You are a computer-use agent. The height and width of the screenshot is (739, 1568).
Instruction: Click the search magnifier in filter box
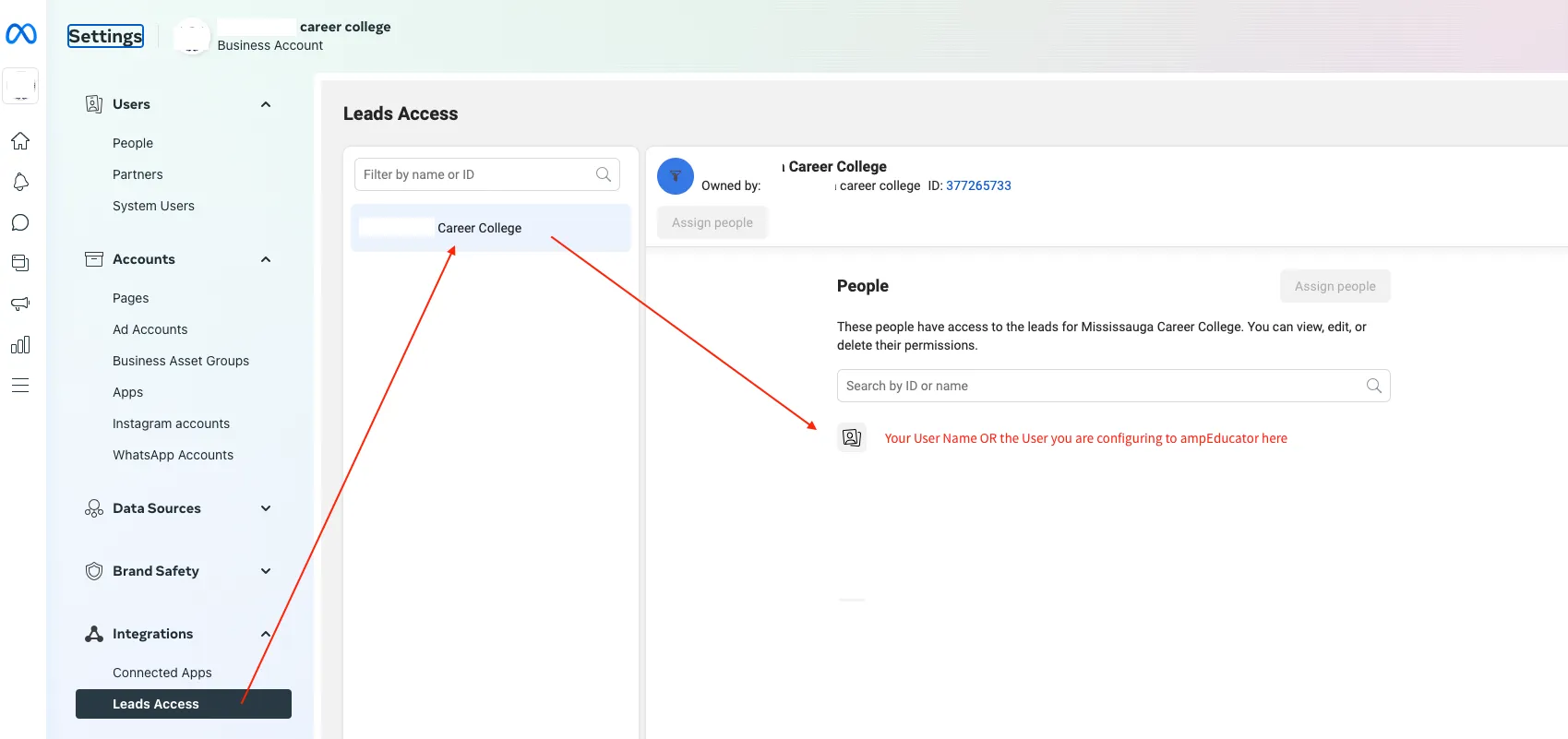point(604,174)
